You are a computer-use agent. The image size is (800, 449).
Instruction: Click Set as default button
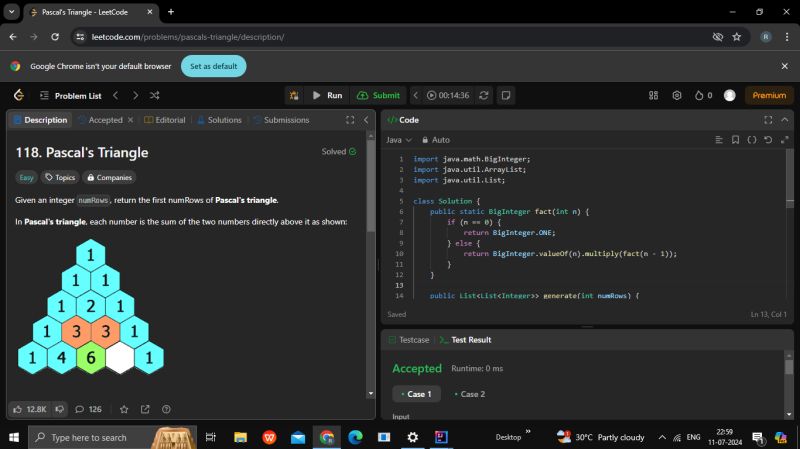coord(213,66)
